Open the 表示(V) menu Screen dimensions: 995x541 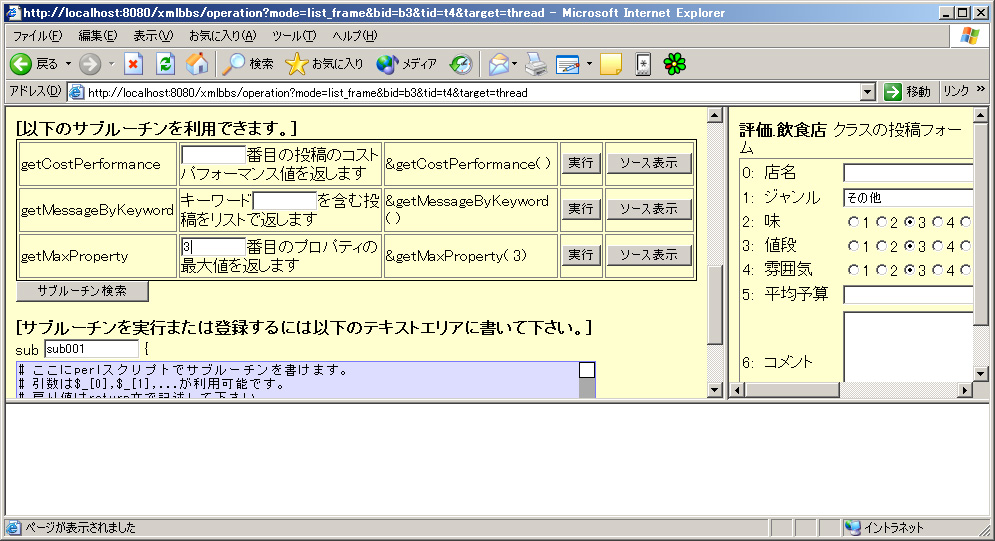click(x=153, y=36)
